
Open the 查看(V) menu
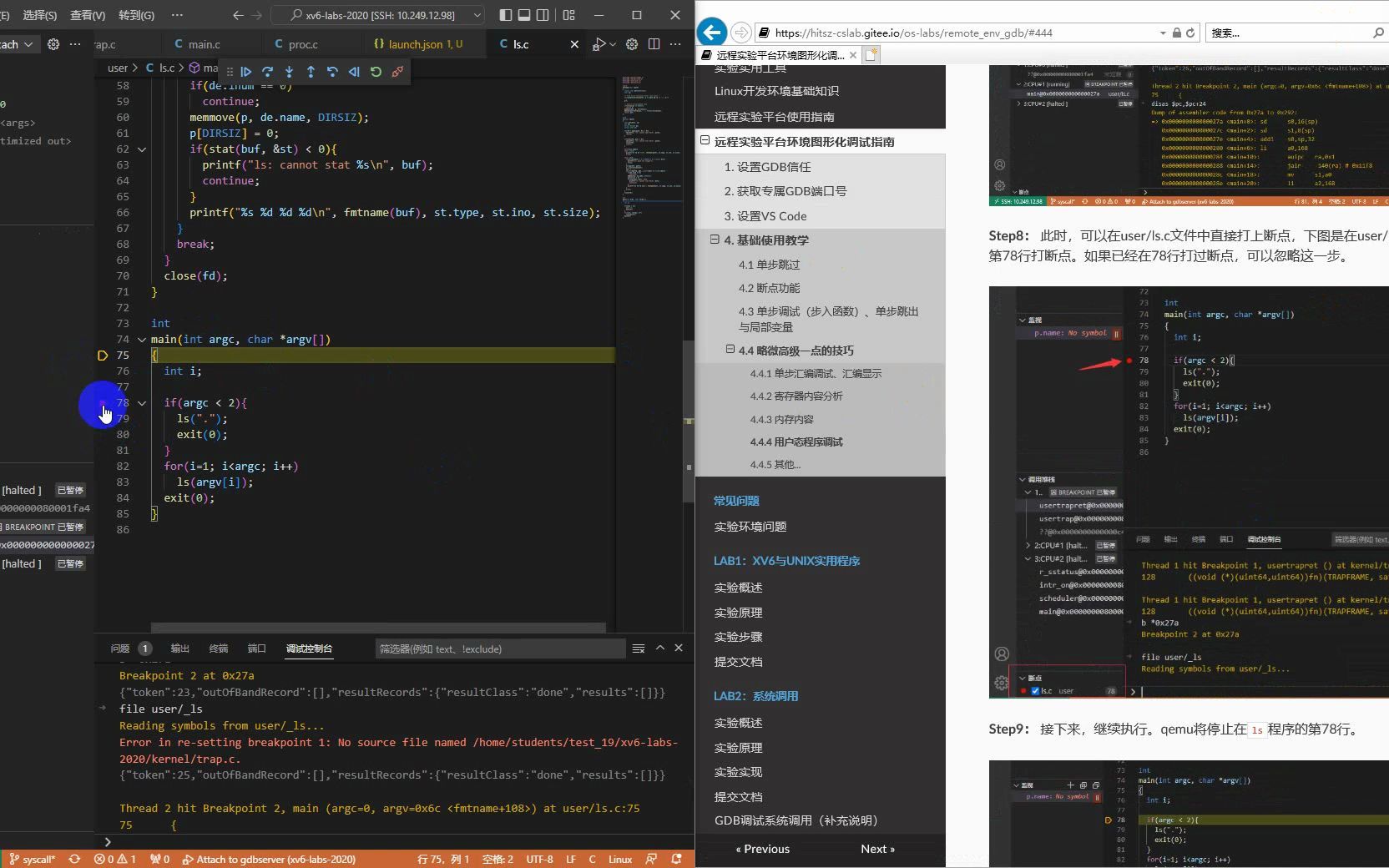[88, 15]
